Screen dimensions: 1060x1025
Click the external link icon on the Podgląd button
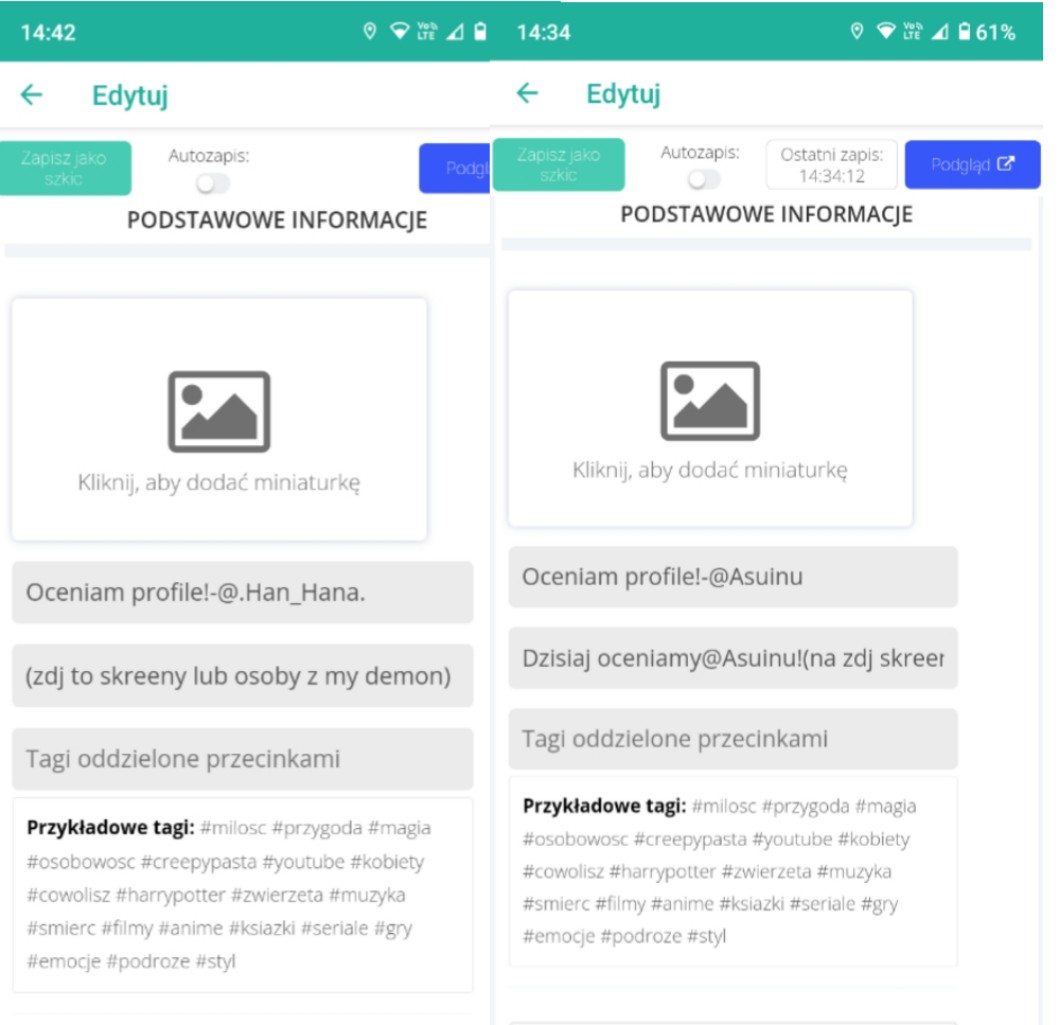click(x=1006, y=164)
